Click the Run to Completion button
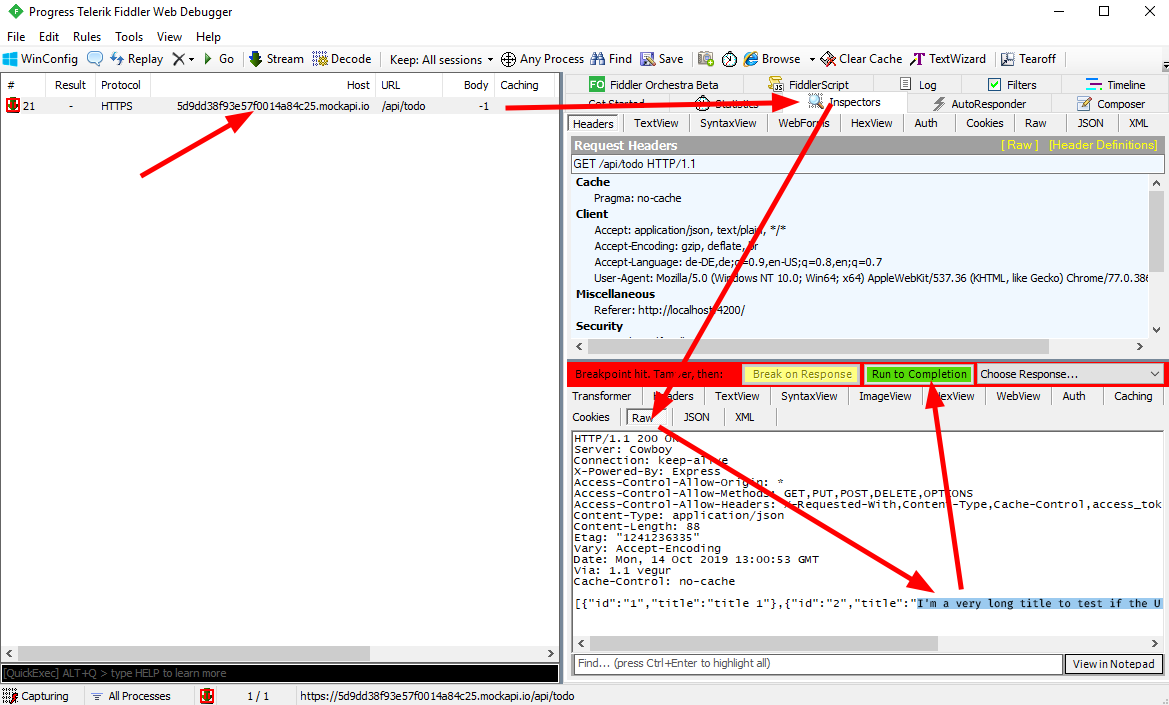1169x705 pixels. [x=919, y=374]
